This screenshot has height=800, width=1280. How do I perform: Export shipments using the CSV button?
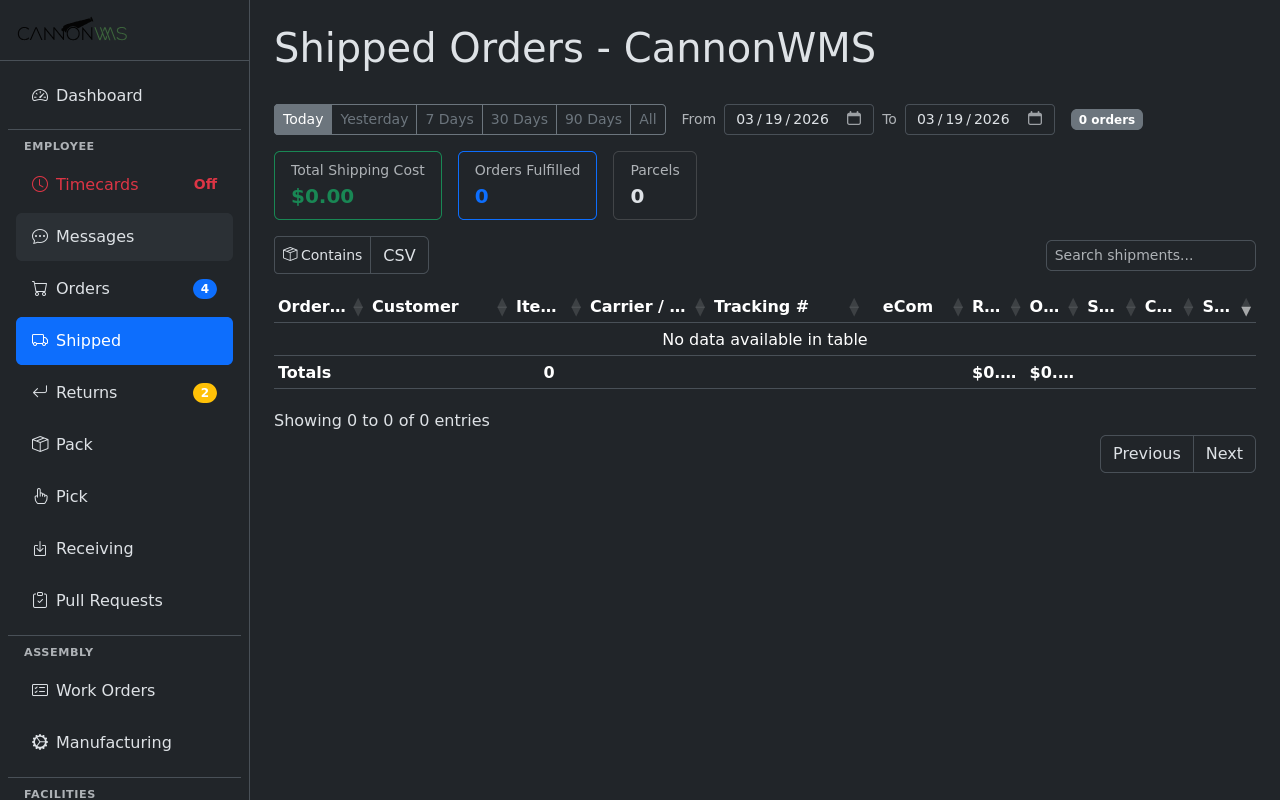(x=399, y=255)
